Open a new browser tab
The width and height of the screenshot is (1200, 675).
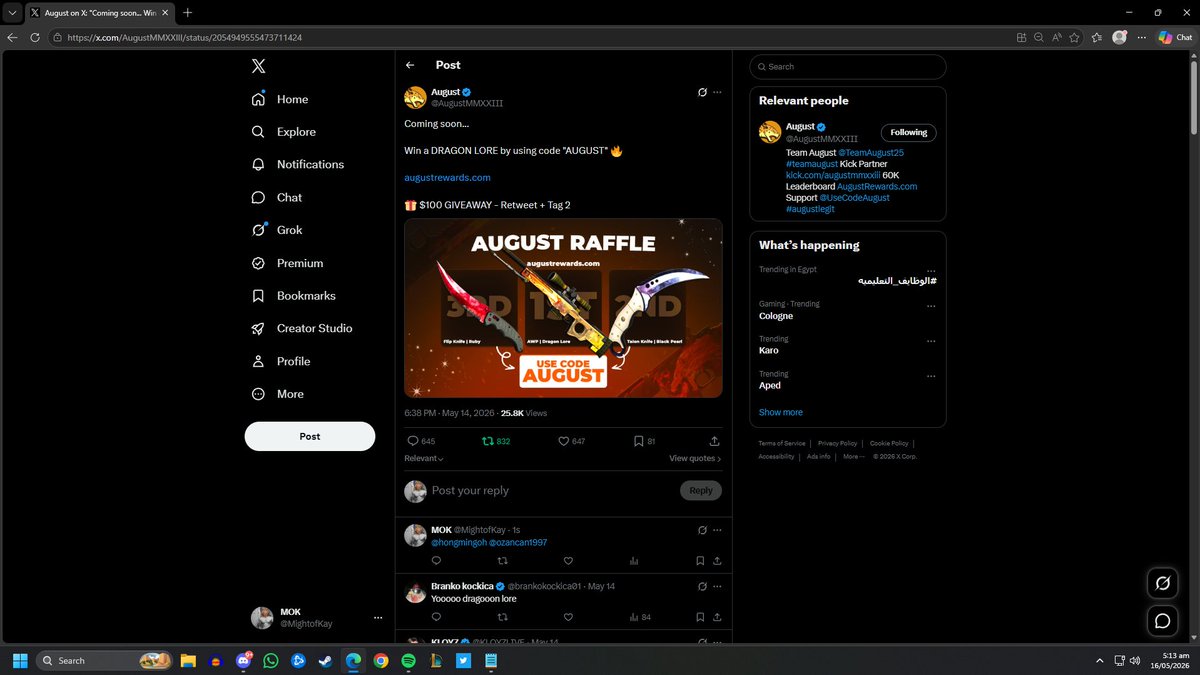point(187,13)
